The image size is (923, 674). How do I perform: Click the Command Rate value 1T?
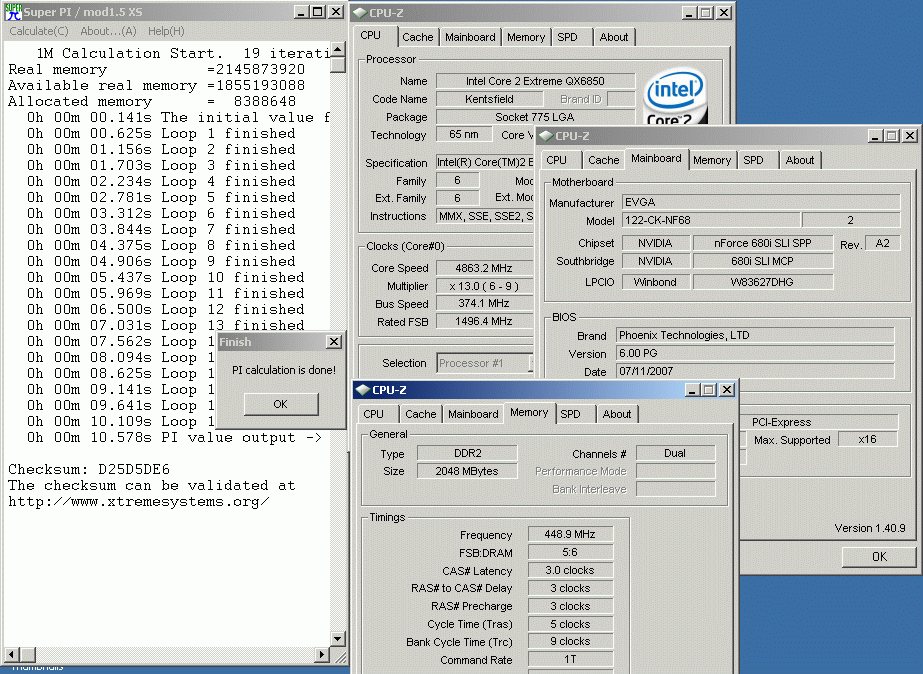click(570, 659)
